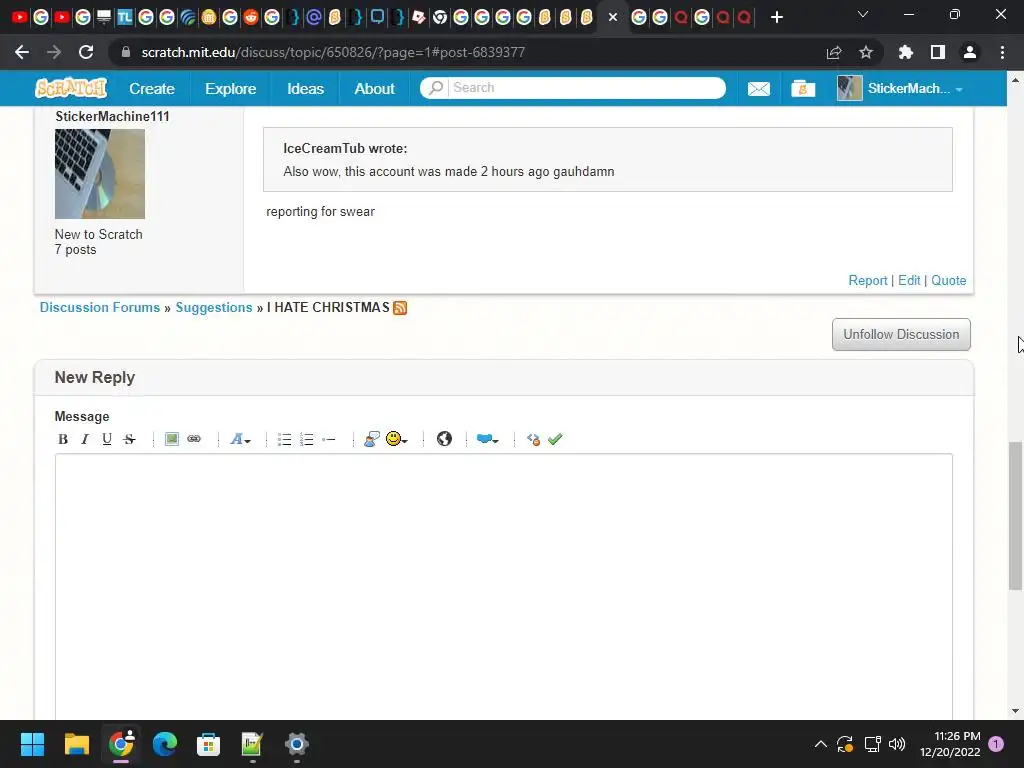
Task: Open Settings gear on taskbar
Action: [x=296, y=744]
